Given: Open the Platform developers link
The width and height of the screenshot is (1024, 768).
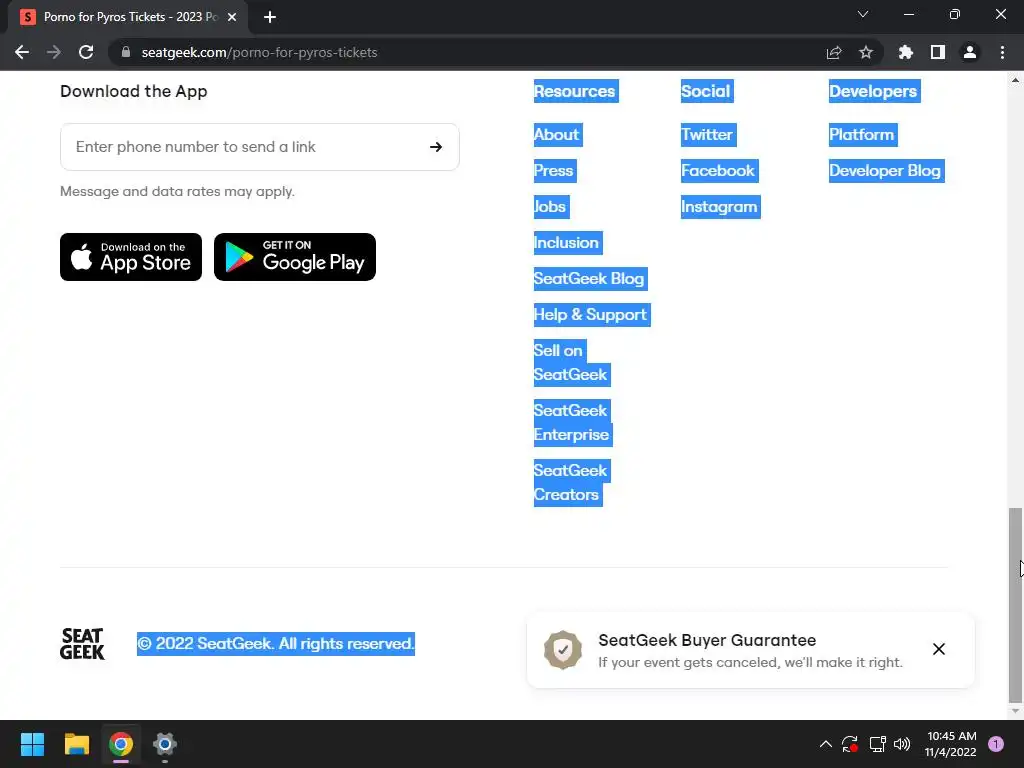Looking at the screenshot, I should (861, 135).
